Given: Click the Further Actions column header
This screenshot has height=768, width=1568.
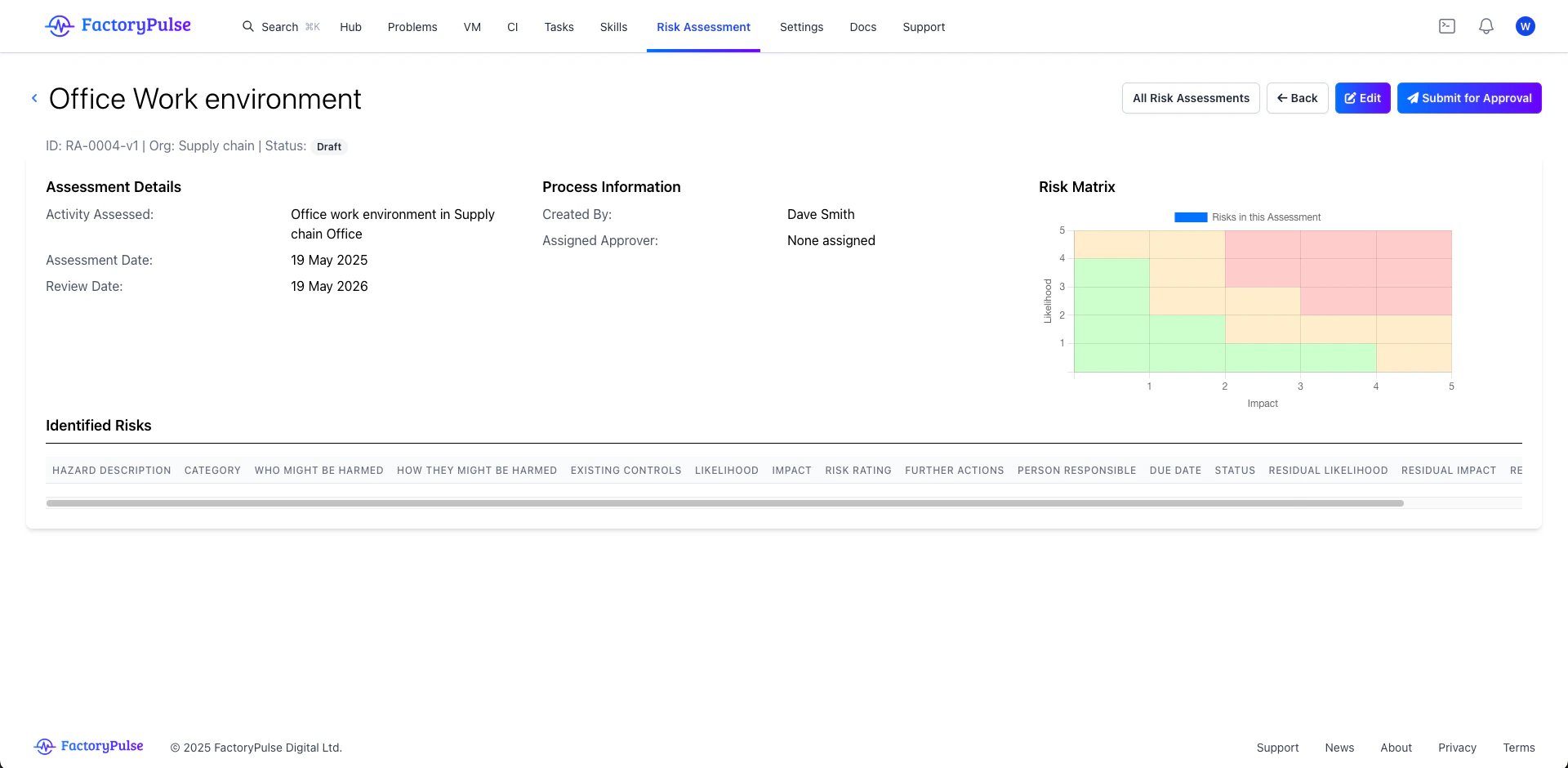Looking at the screenshot, I should 955,471.
